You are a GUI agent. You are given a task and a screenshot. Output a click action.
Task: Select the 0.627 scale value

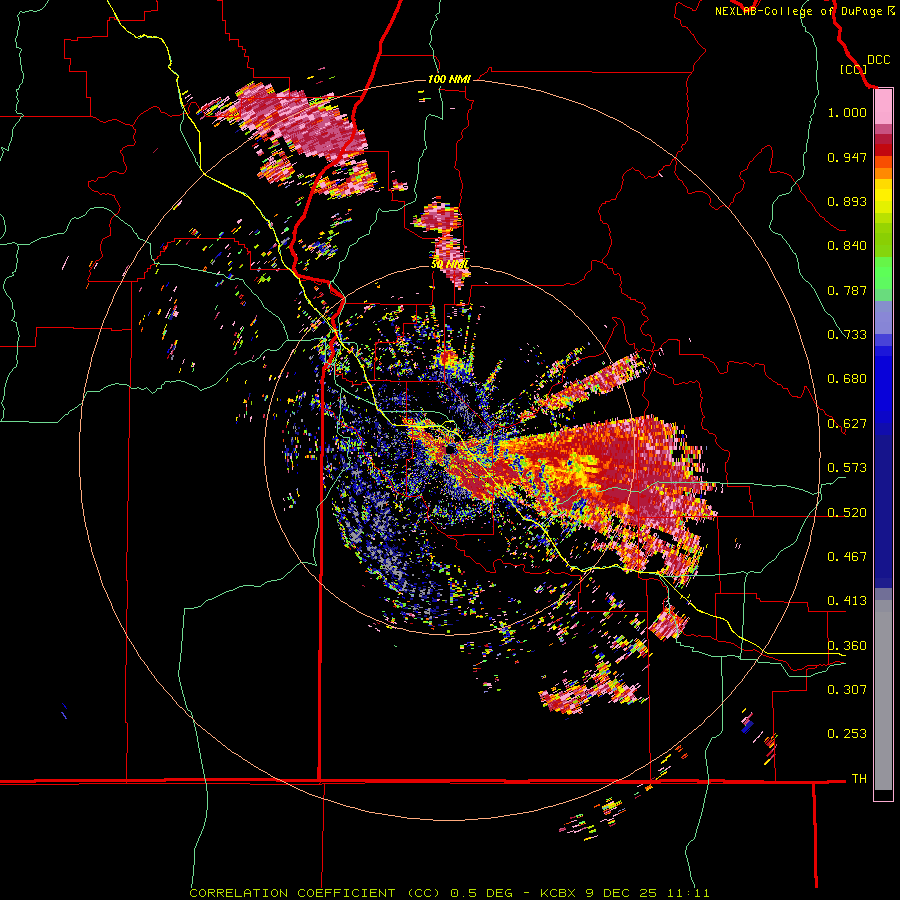pos(847,424)
